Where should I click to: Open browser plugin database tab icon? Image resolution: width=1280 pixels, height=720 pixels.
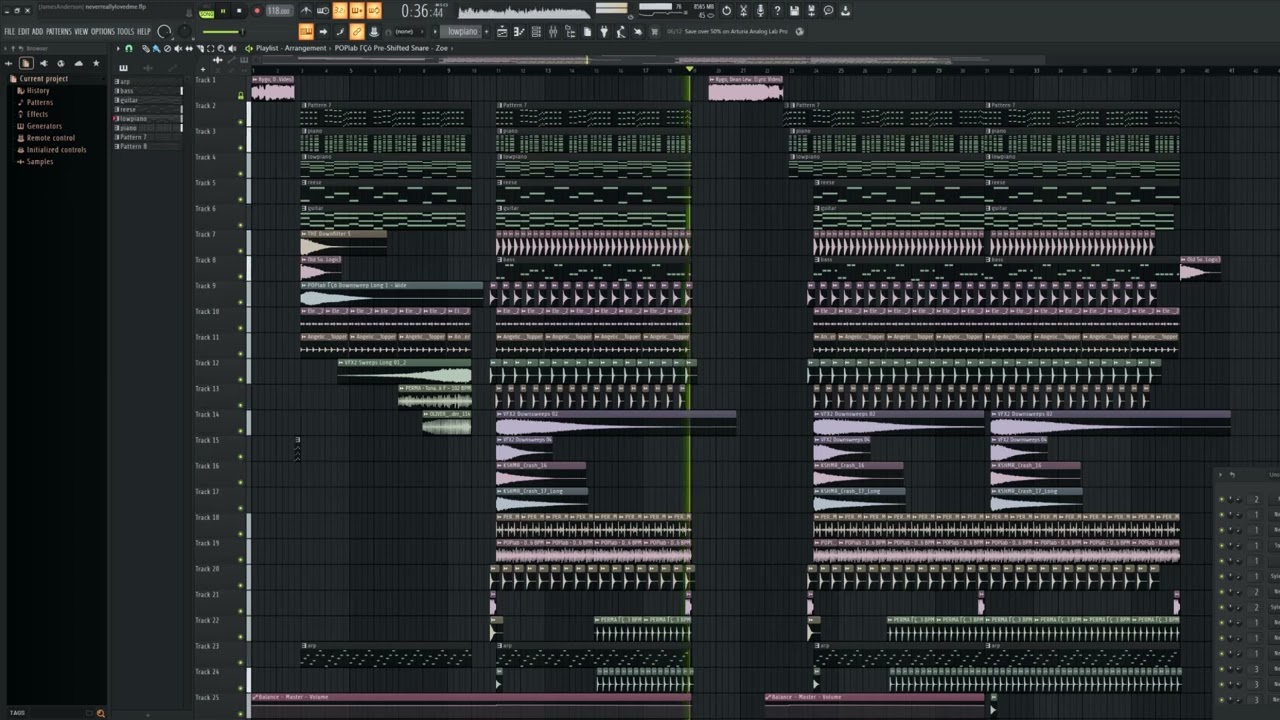[44, 63]
